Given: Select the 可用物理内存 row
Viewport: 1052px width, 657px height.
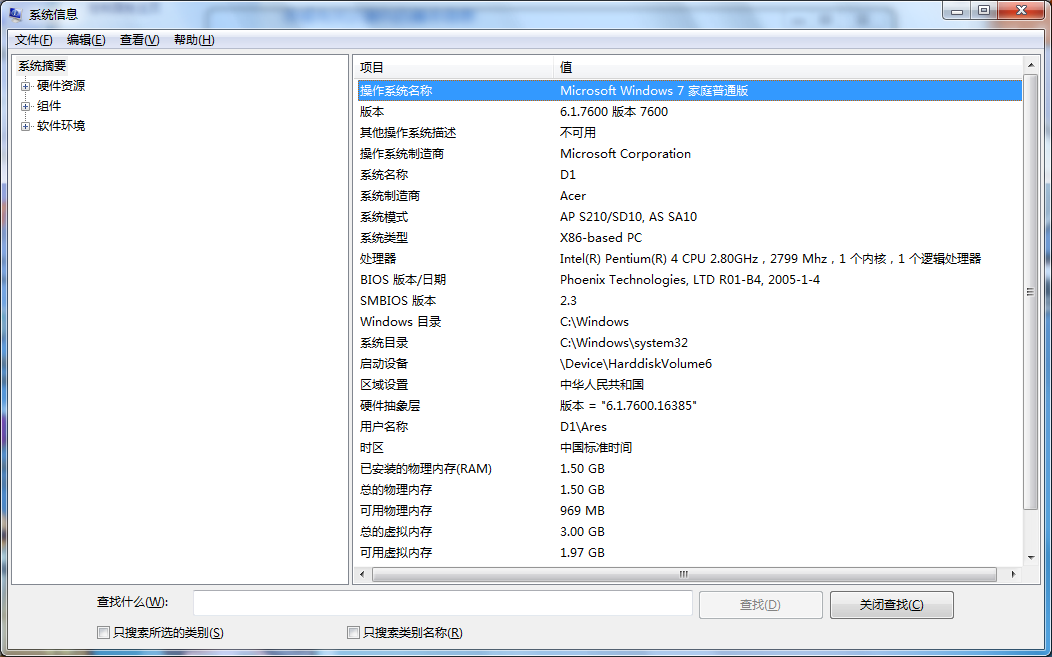Looking at the screenshot, I should click(689, 510).
